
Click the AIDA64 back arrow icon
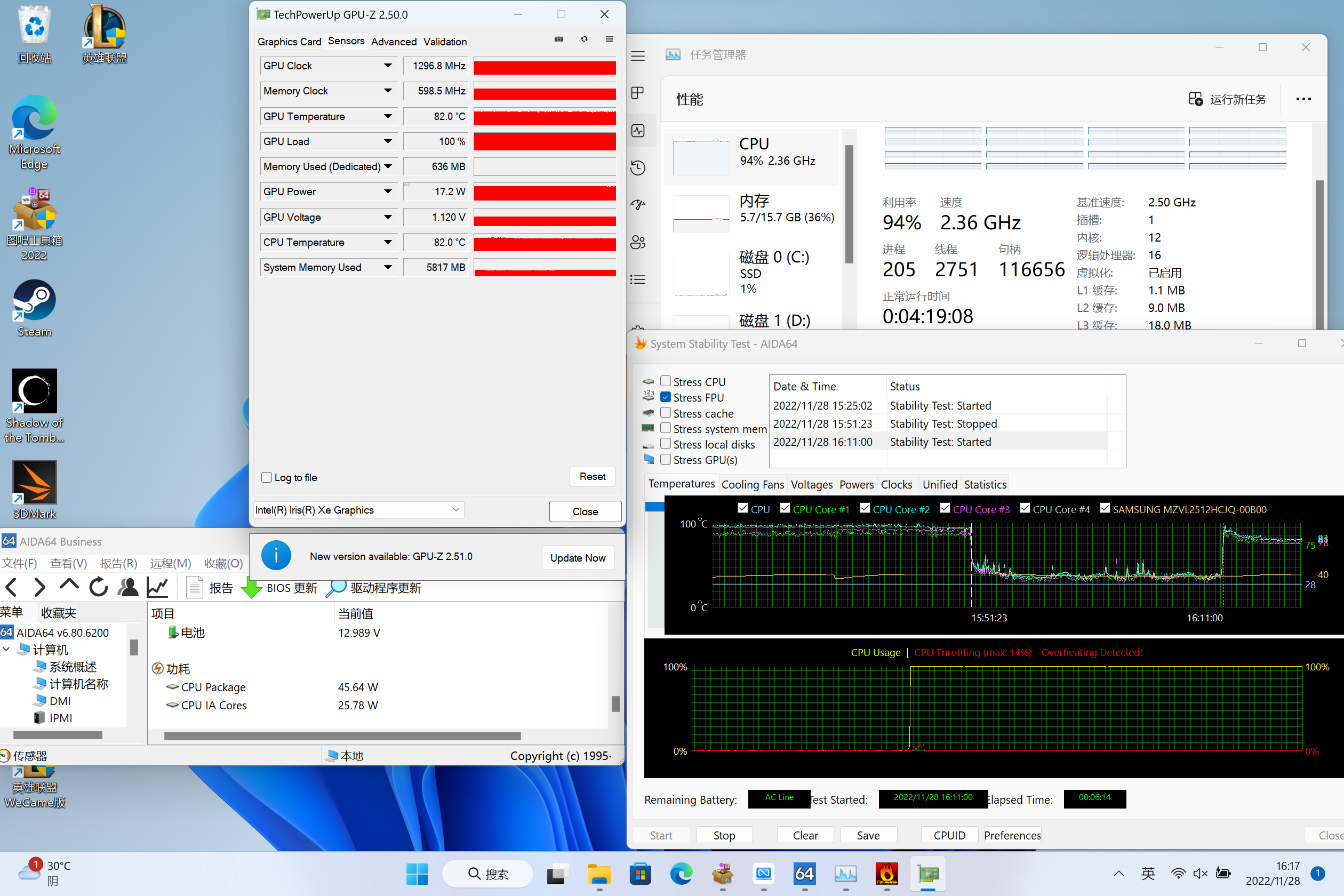click(11, 587)
